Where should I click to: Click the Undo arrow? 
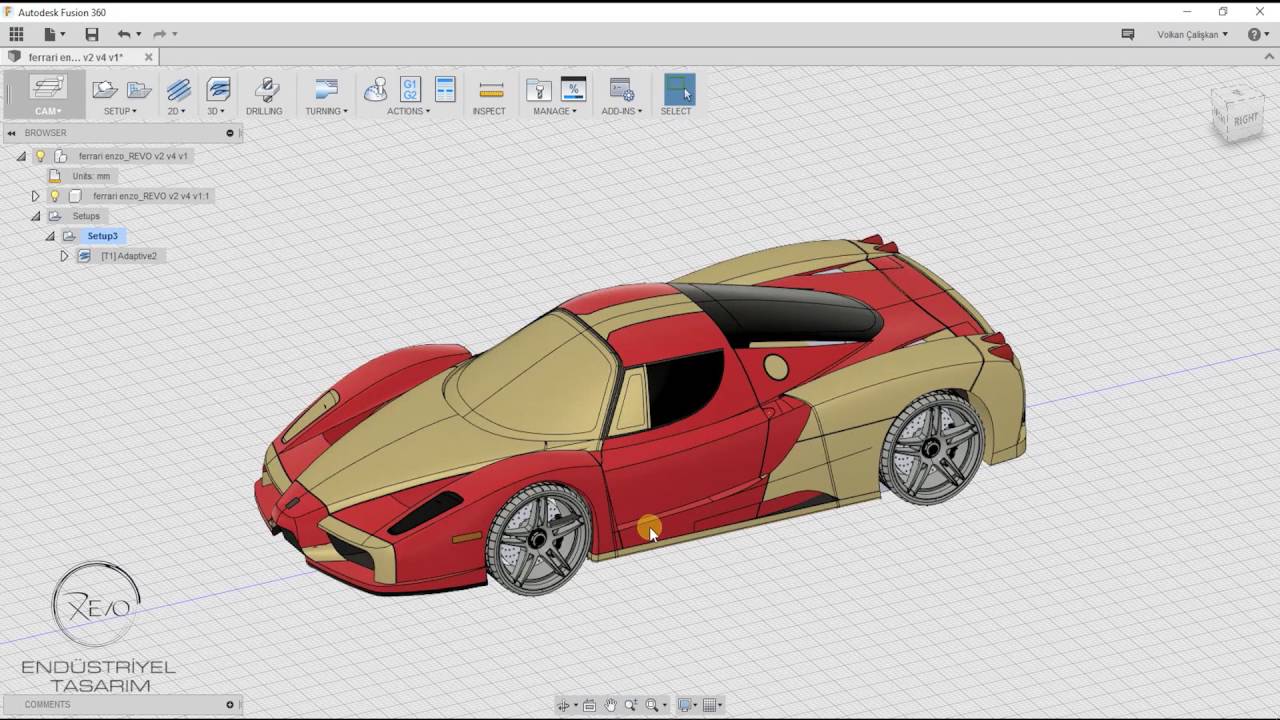(x=123, y=34)
